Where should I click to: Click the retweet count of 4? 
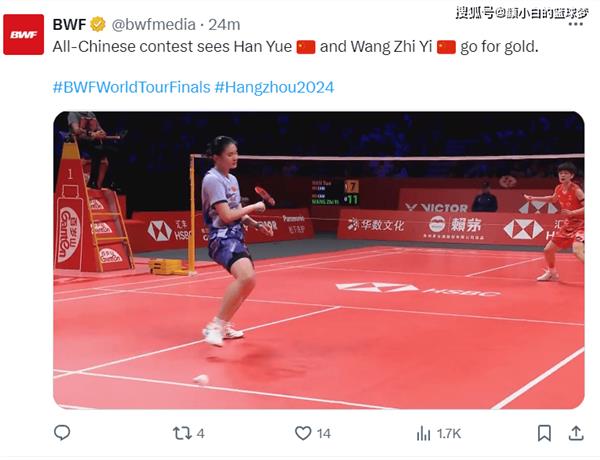201,434
